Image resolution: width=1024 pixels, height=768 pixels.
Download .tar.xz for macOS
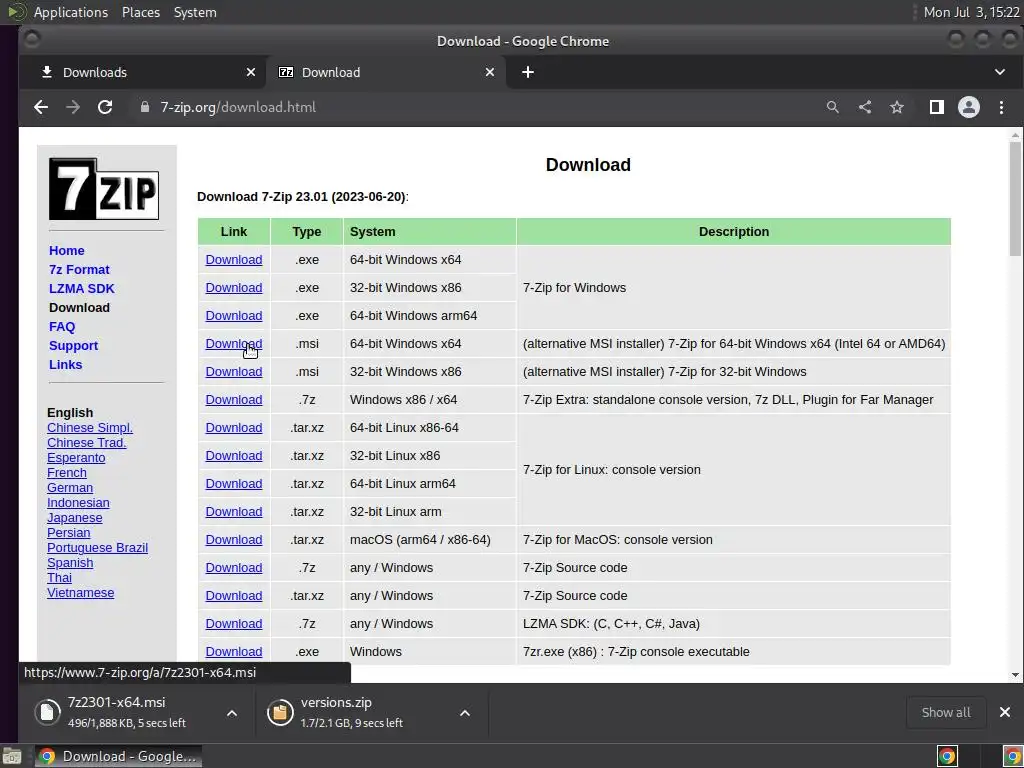234,541
